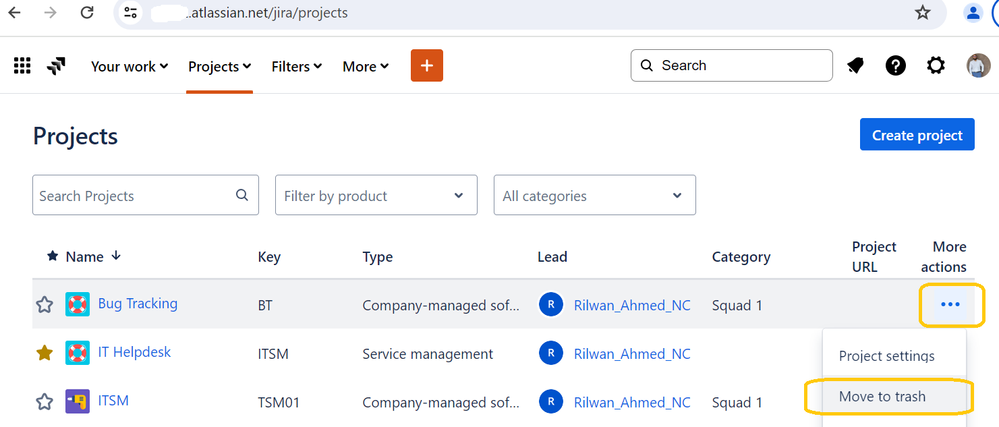Image resolution: width=999 pixels, height=427 pixels.
Task: Star the Bug Tracking project
Action: pyautogui.click(x=45, y=305)
